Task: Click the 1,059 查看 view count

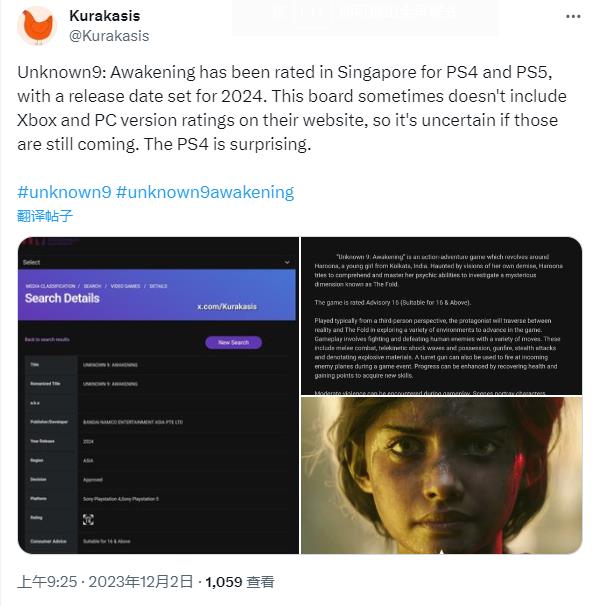Action: point(240,581)
